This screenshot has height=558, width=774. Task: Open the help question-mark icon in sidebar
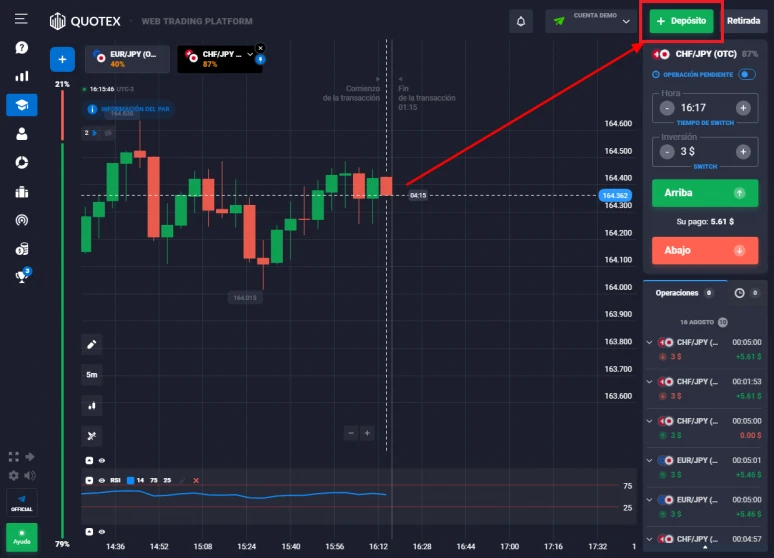tap(21, 47)
